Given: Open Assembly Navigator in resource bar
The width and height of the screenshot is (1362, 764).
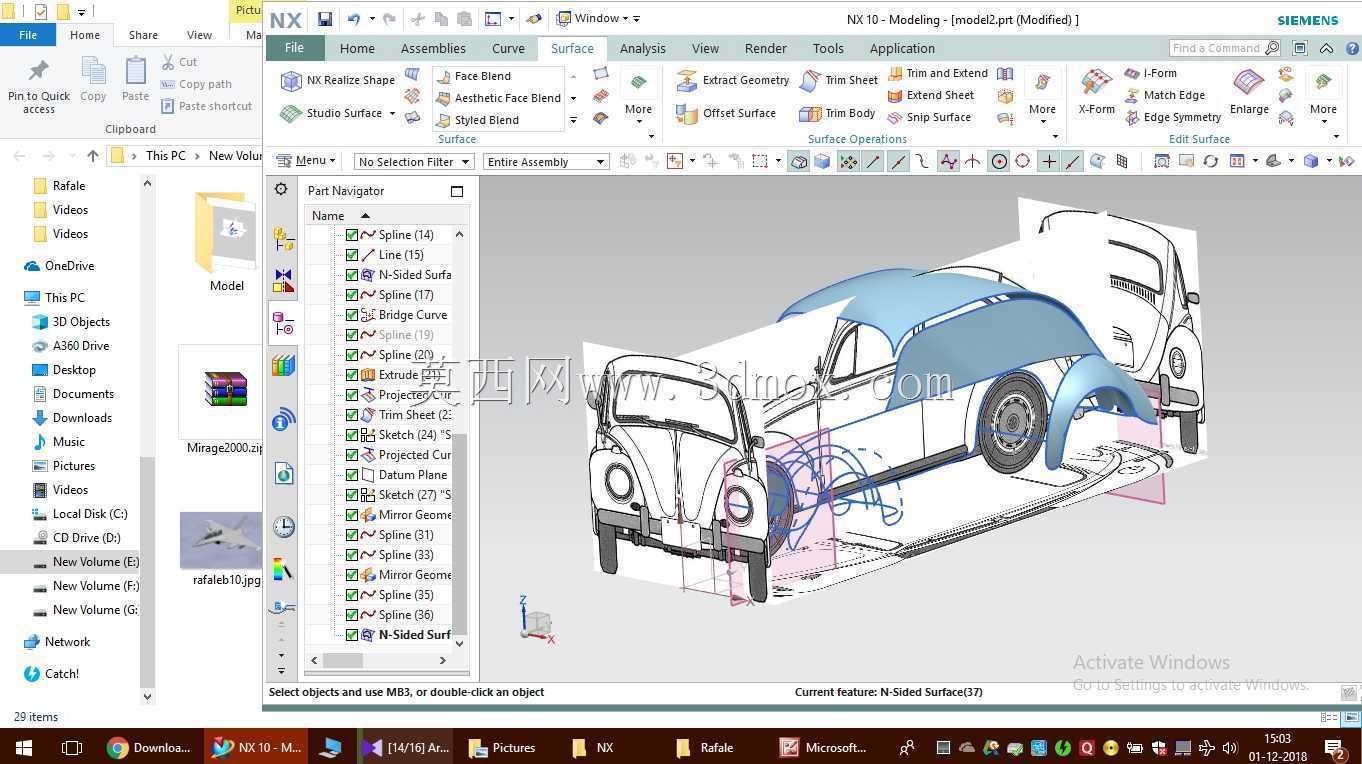Looking at the screenshot, I should [283, 238].
